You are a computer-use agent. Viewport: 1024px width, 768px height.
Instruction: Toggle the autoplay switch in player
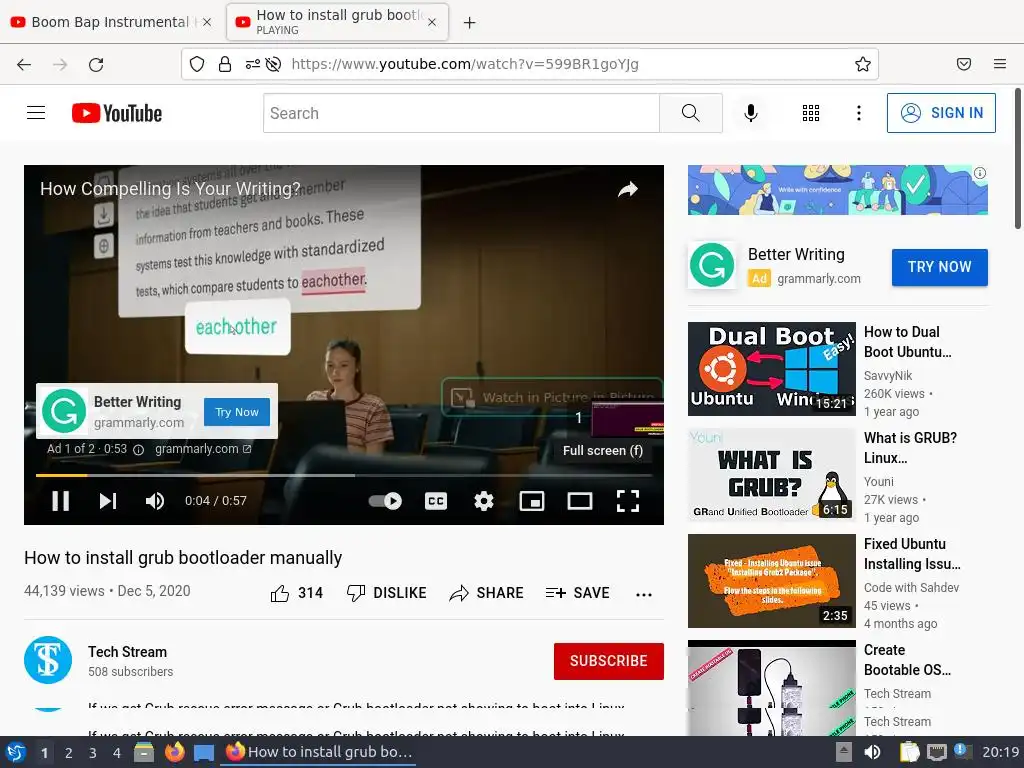click(385, 501)
